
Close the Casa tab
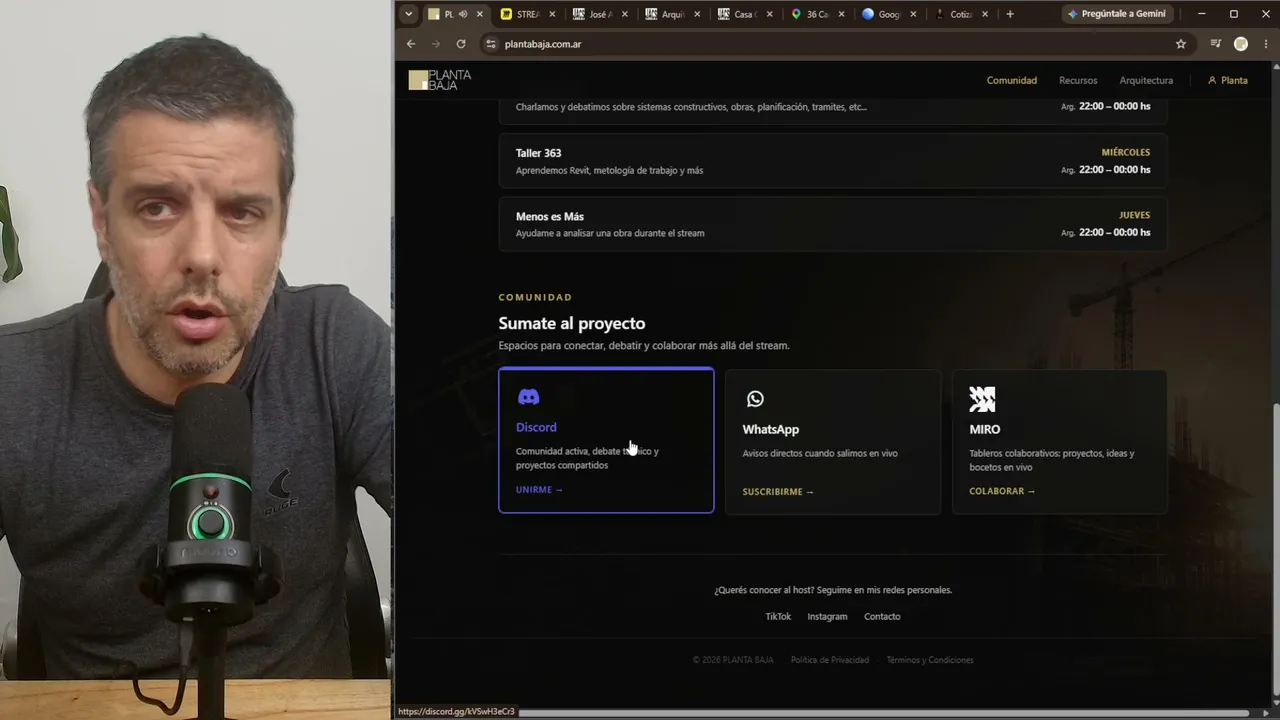click(770, 14)
